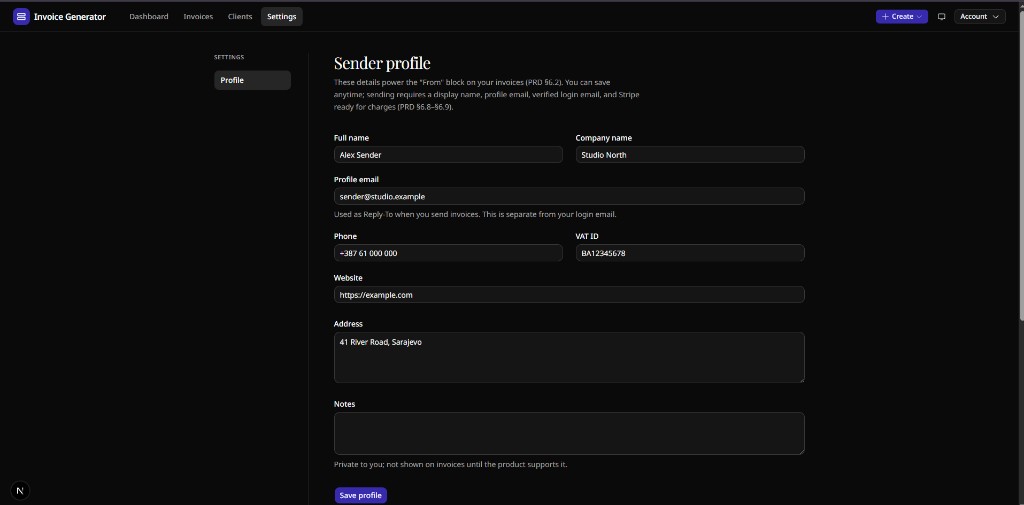
Task: Click the VAT ID label
Action: [586, 236]
